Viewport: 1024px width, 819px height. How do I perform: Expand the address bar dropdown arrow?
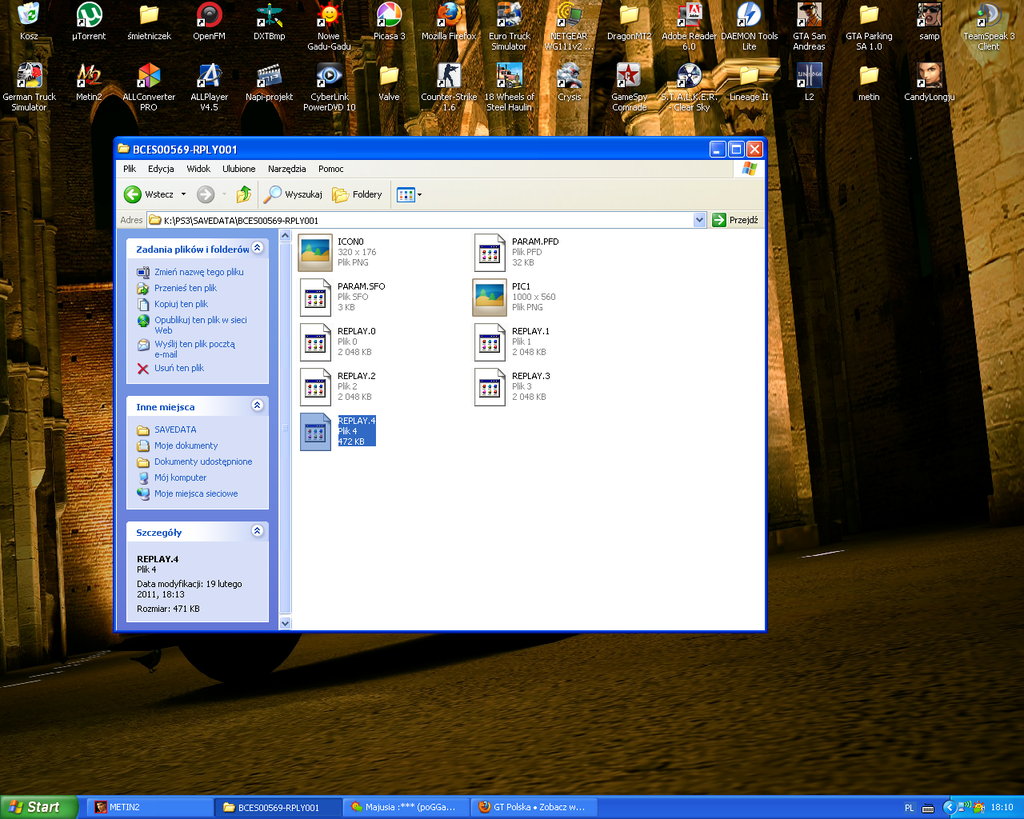click(x=699, y=220)
